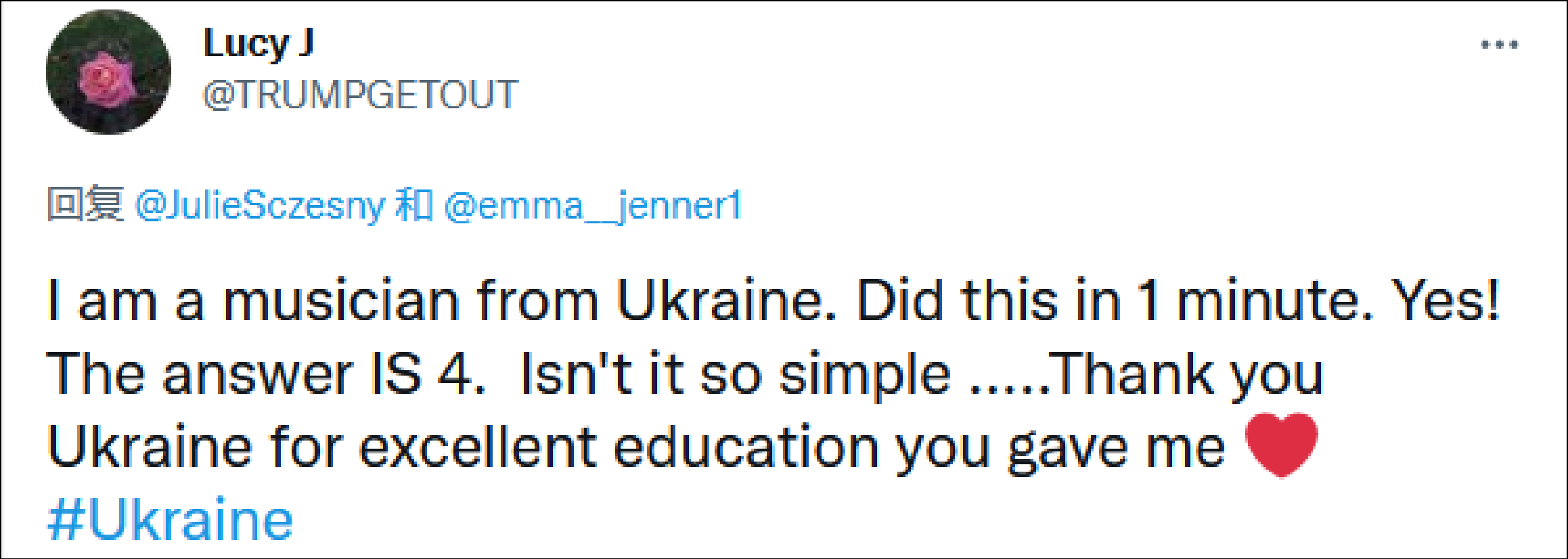The height and width of the screenshot is (559, 1568).
Task: Click the pink rose profile avatar
Action: [x=108, y=72]
